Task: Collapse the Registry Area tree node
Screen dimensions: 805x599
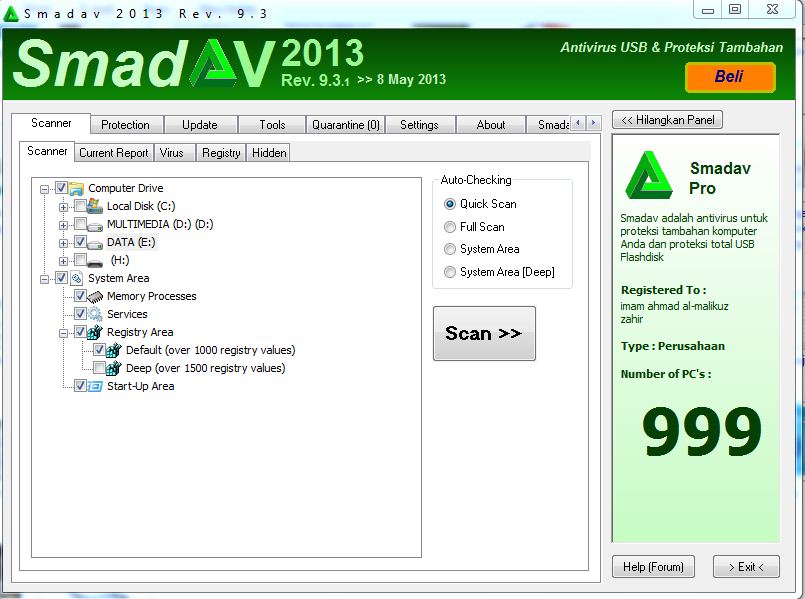Action: click(x=64, y=333)
